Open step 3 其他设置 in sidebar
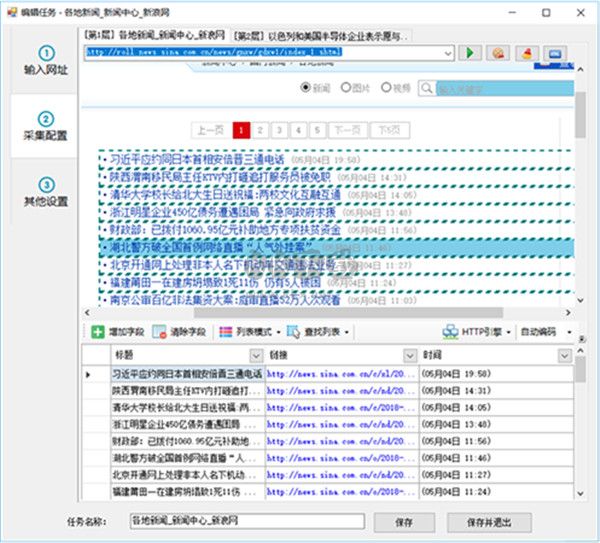Viewport: 600px width, 543px height. [46, 192]
